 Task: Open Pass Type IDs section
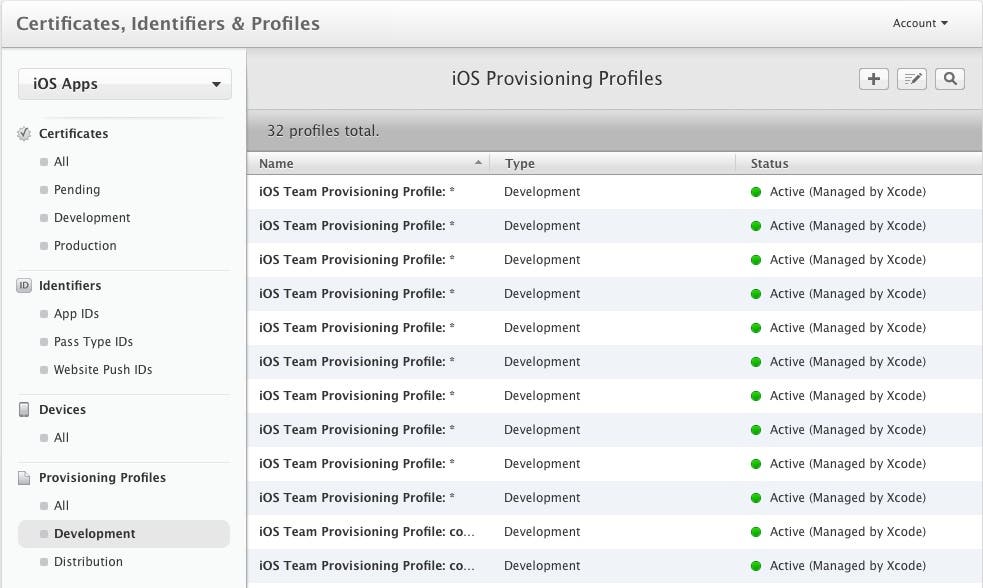[93, 342]
